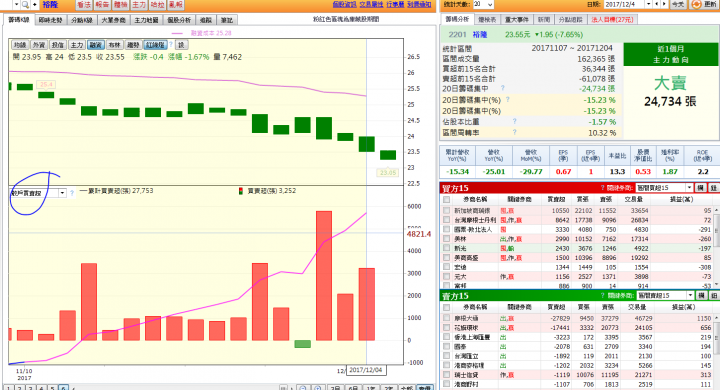Toggle the 外資 chart overlay

[x=39, y=45]
